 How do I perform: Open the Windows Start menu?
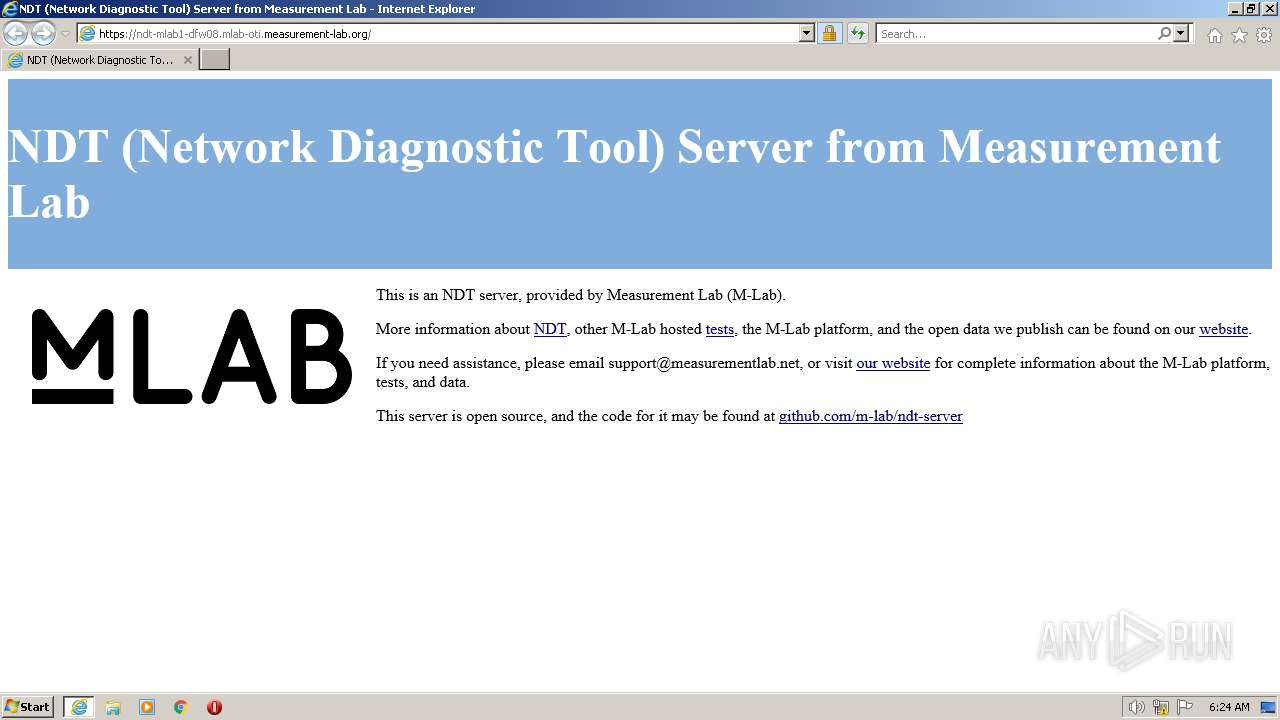point(28,707)
